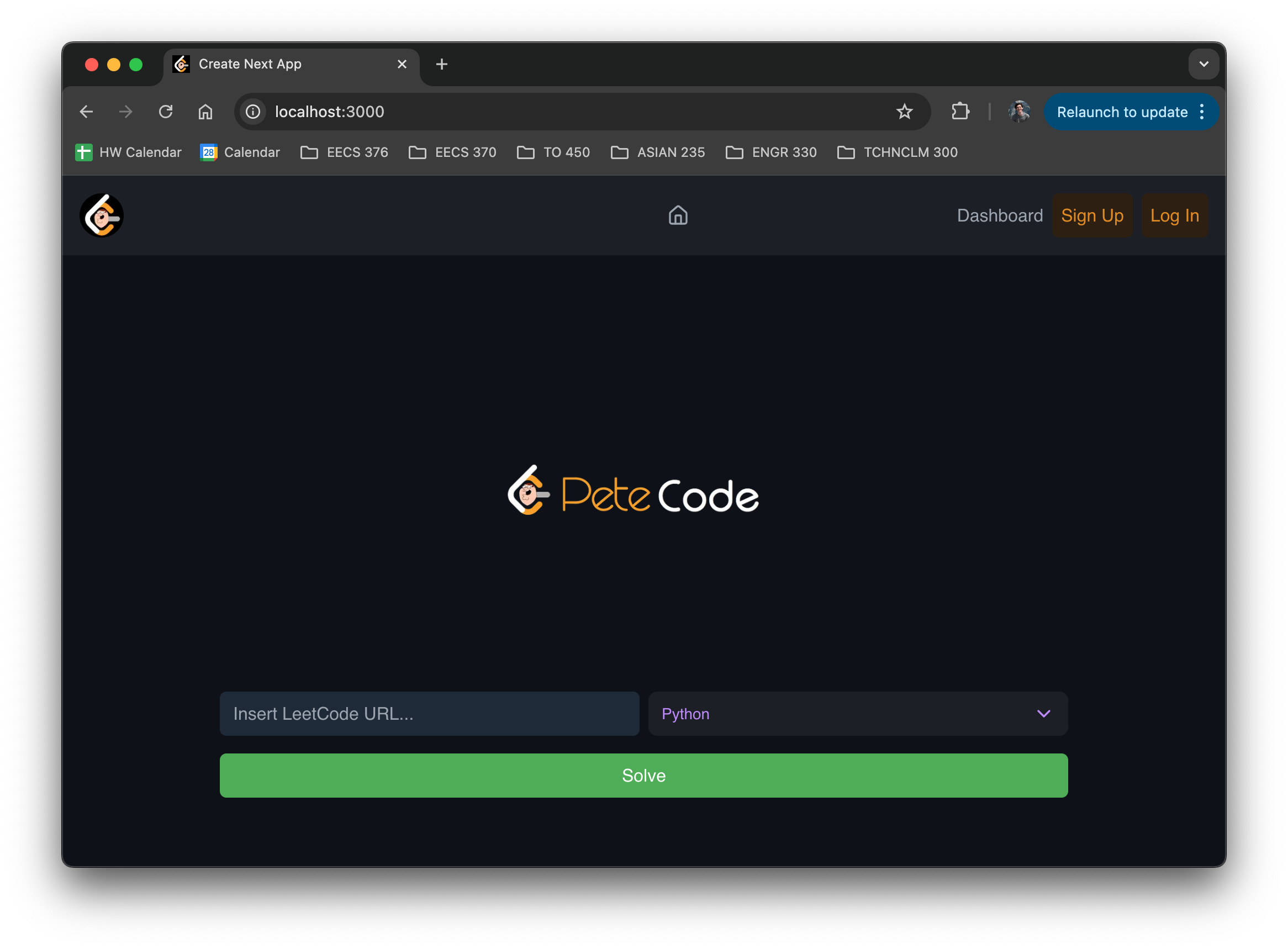The width and height of the screenshot is (1288, 949).
Task: Open the EECS 376 bookmark folder
Action: [x=345, y=152]
